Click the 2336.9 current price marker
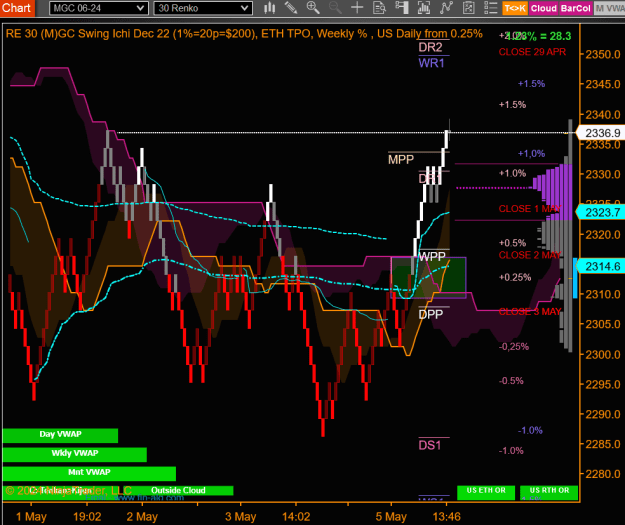The height and width of the screenshot is (525, 625). tap(601, 133)
